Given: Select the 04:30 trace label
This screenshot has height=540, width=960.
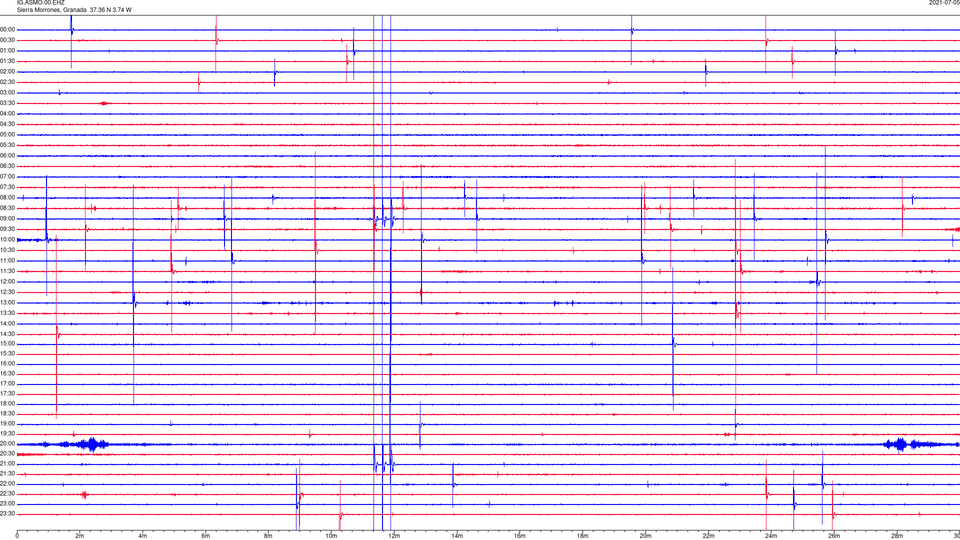Looking at the screenshot, I should click(x=8, y=124).
